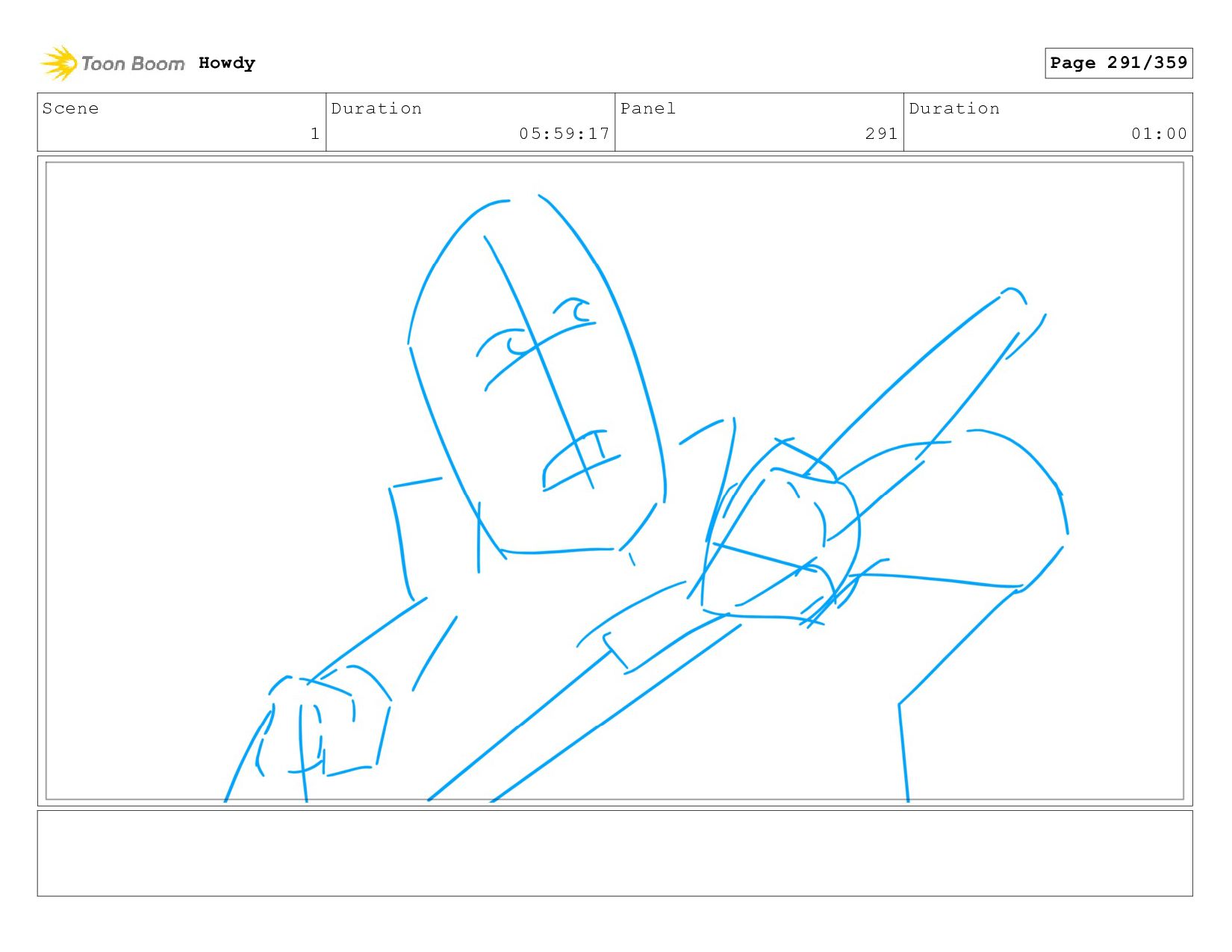The height and width of the screenshot is (952, 1232).
Task: Click the Toon Boom logo icon
Action: coord(59,63)
